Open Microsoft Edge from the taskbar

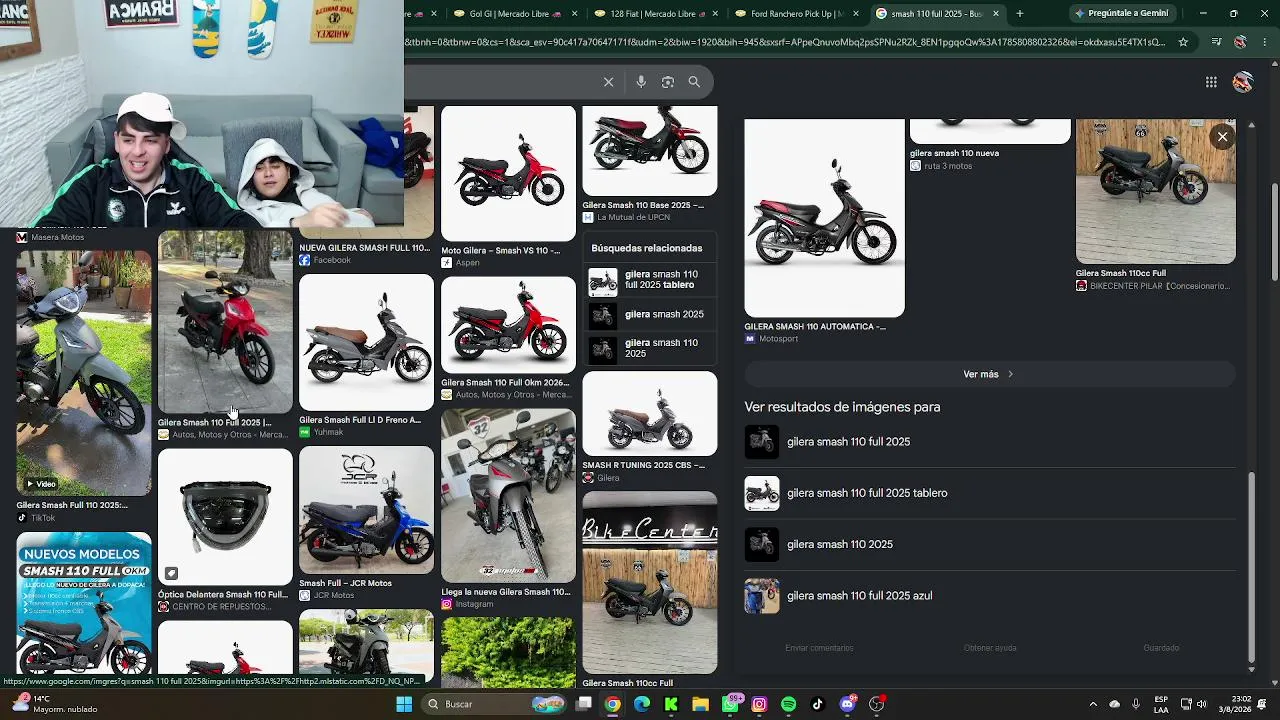click(x=642, y=704)
